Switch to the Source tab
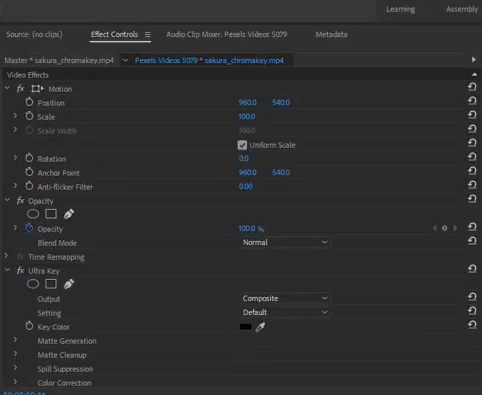Screen dimensions: 482x395 (x=34, y=34)
